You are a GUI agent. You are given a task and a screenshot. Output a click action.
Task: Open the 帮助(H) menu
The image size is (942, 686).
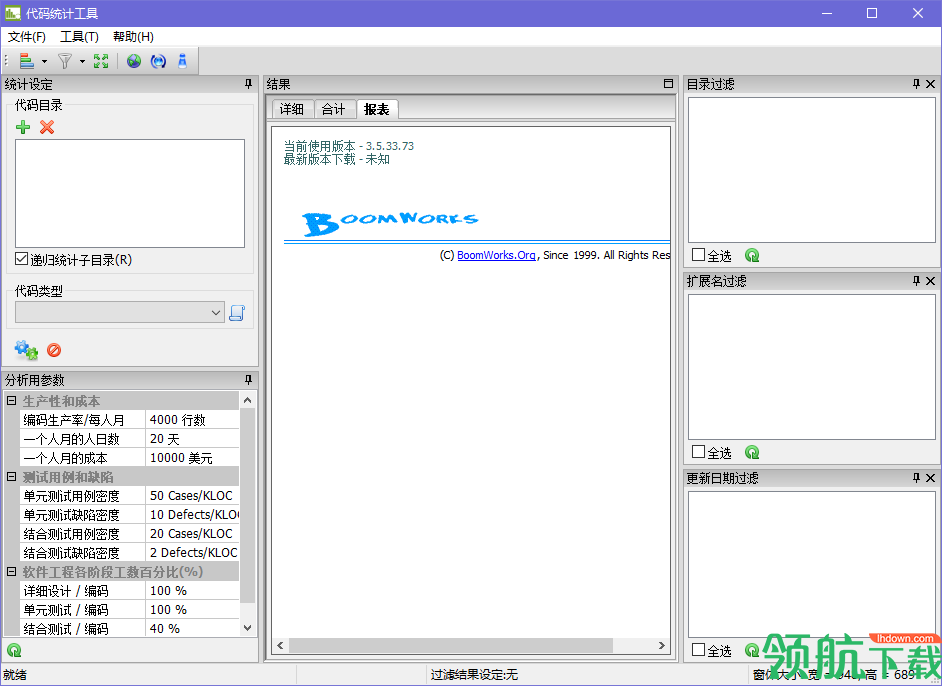pos(133,37)
